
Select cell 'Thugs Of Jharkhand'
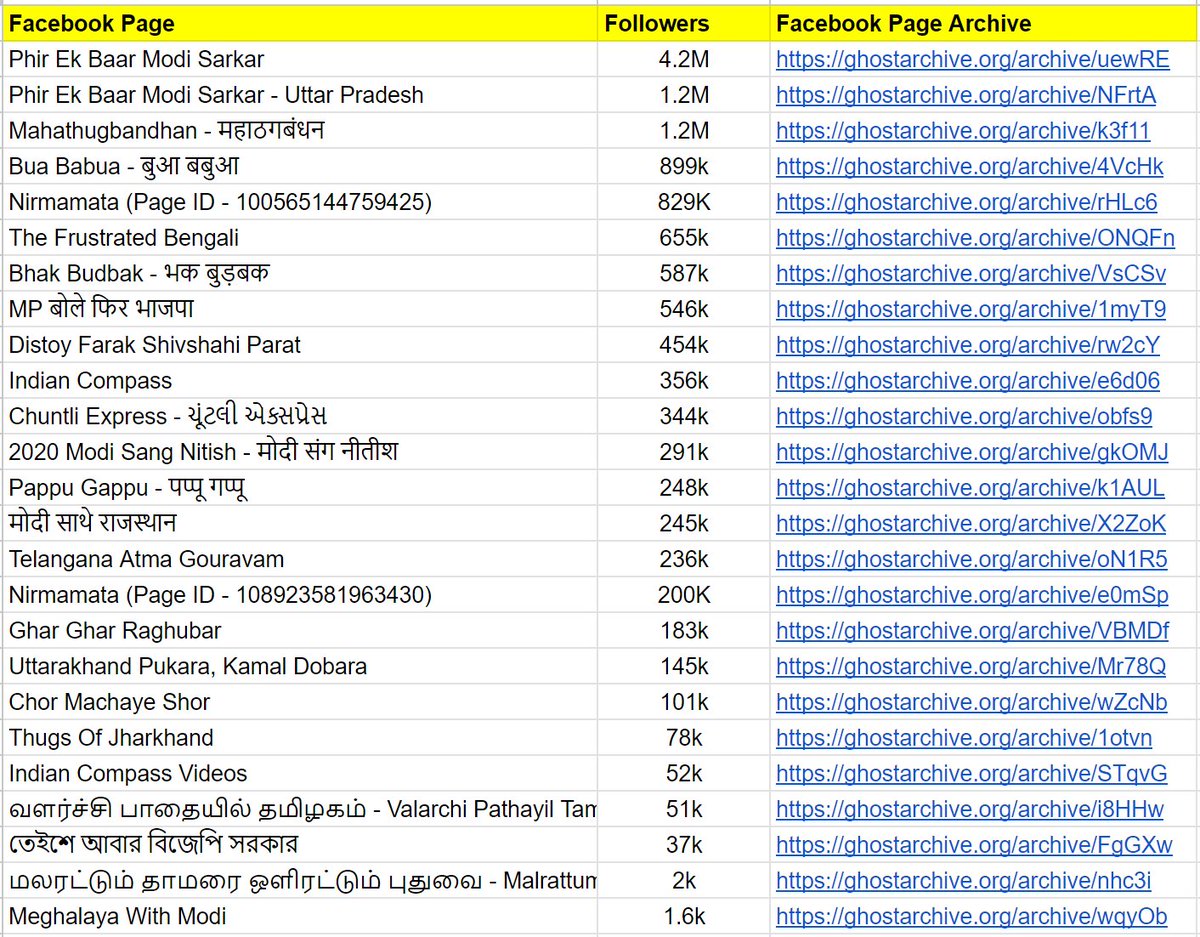click(299, 738)
